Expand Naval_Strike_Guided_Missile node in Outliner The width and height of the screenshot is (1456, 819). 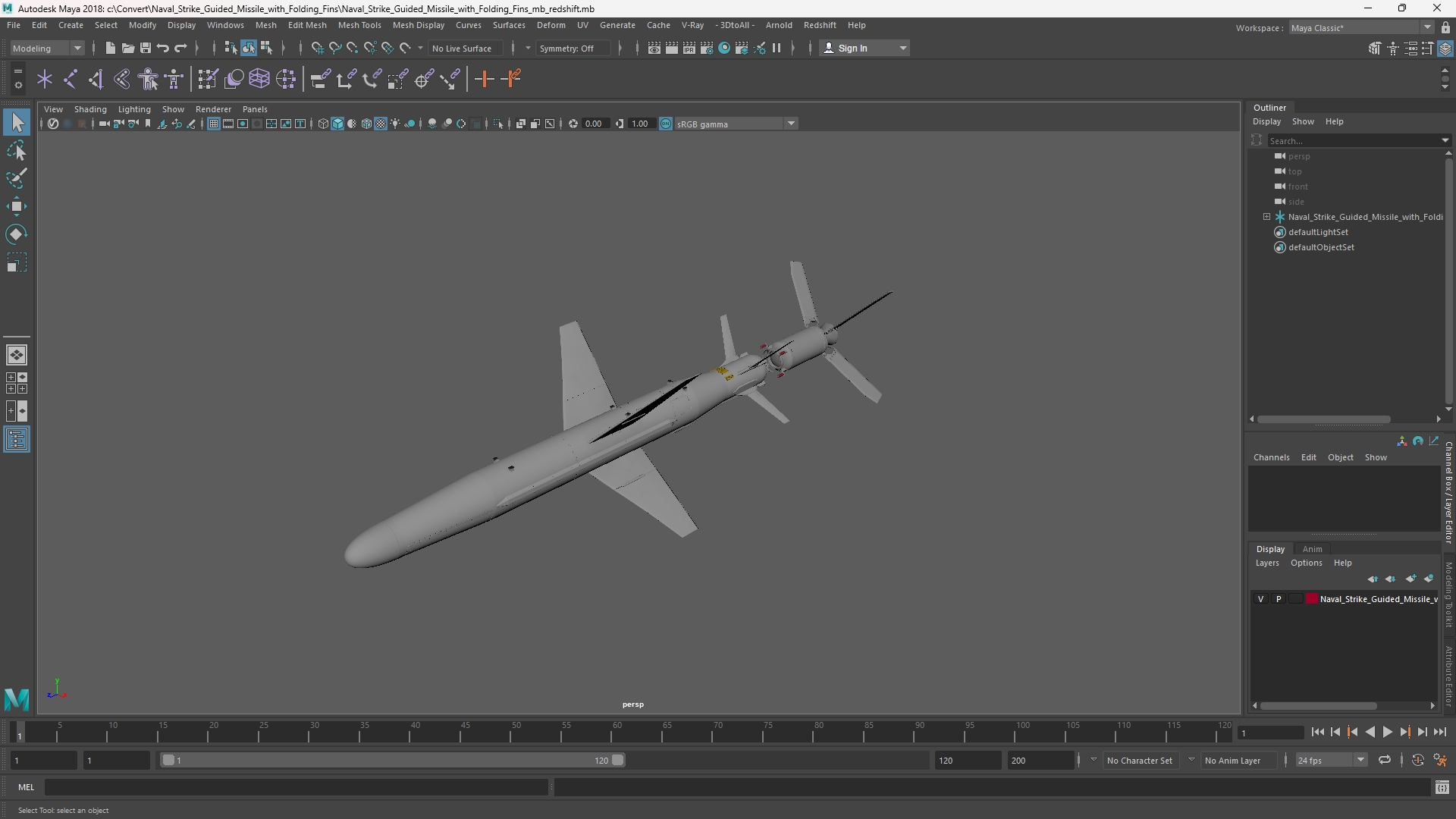1266,217
